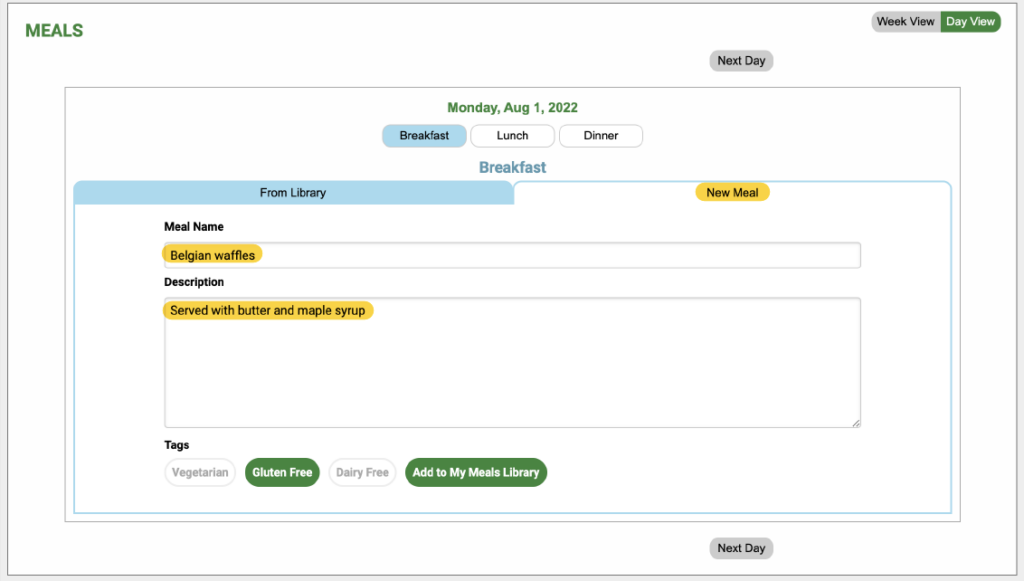Toggle the Vegetarian tag

(x=200, y=473)
